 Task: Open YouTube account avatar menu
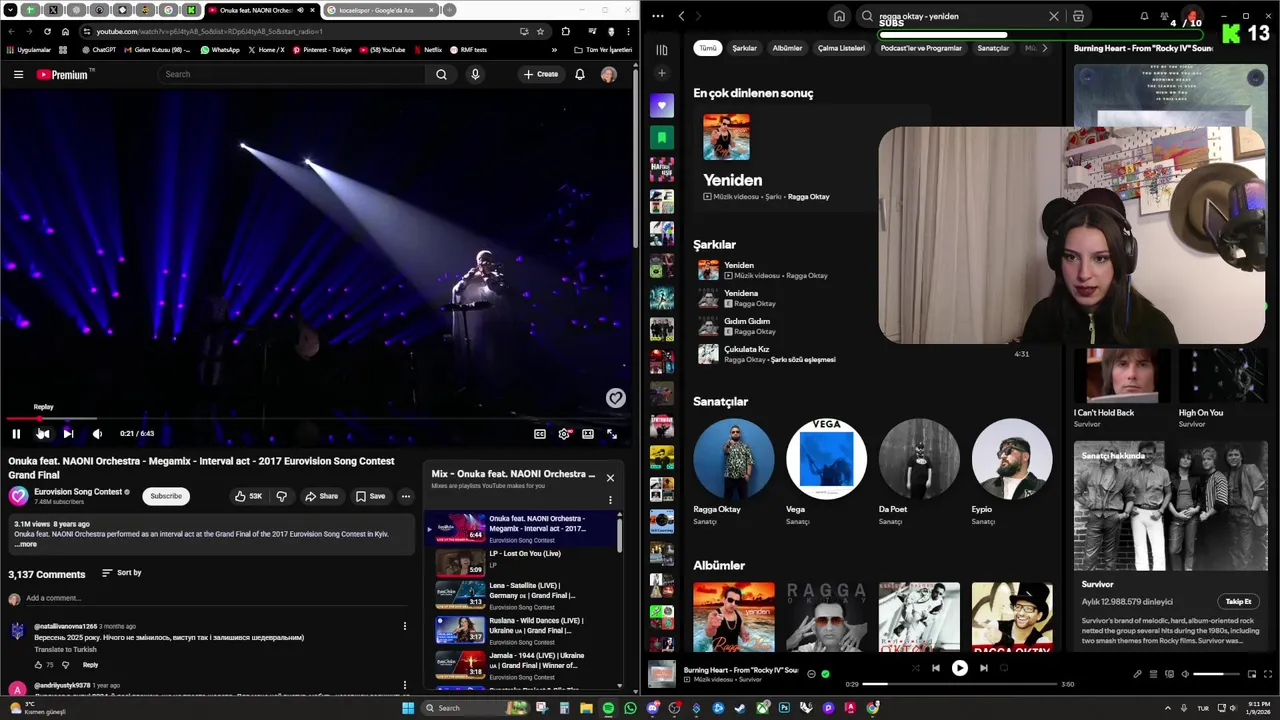point(608,74)
